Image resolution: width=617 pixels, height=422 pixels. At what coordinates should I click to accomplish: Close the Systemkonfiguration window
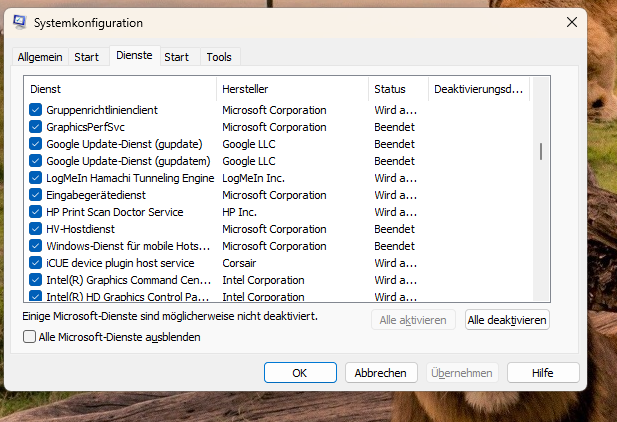571,22
